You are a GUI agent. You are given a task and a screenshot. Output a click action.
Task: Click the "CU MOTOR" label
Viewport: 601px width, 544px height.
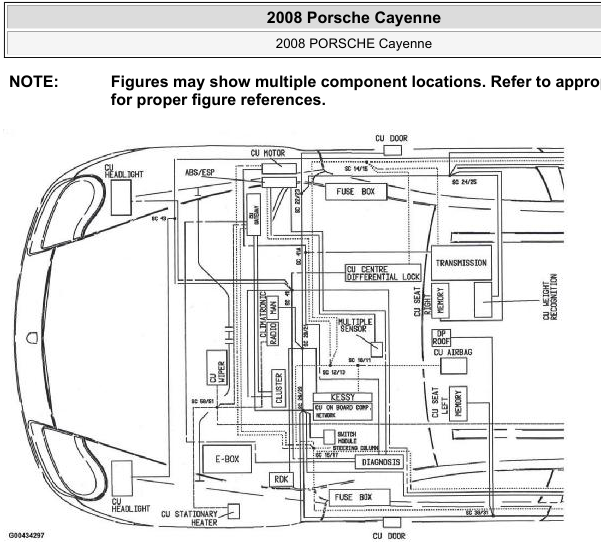268,153
